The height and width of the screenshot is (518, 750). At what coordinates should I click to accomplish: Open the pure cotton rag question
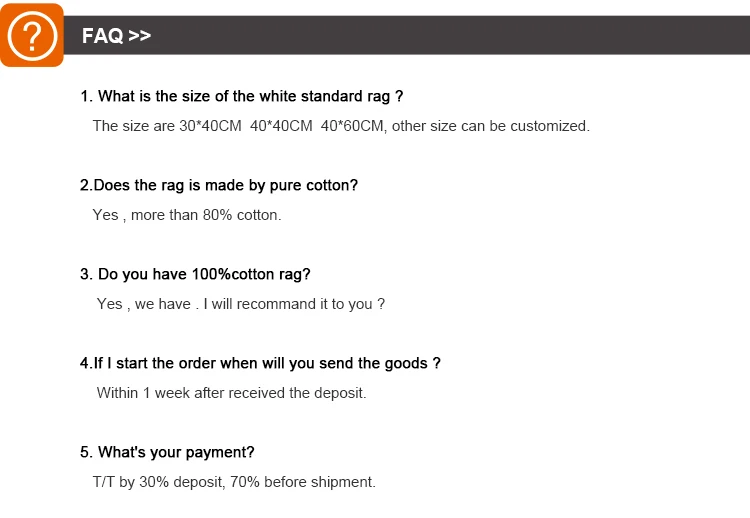(218, 185)
